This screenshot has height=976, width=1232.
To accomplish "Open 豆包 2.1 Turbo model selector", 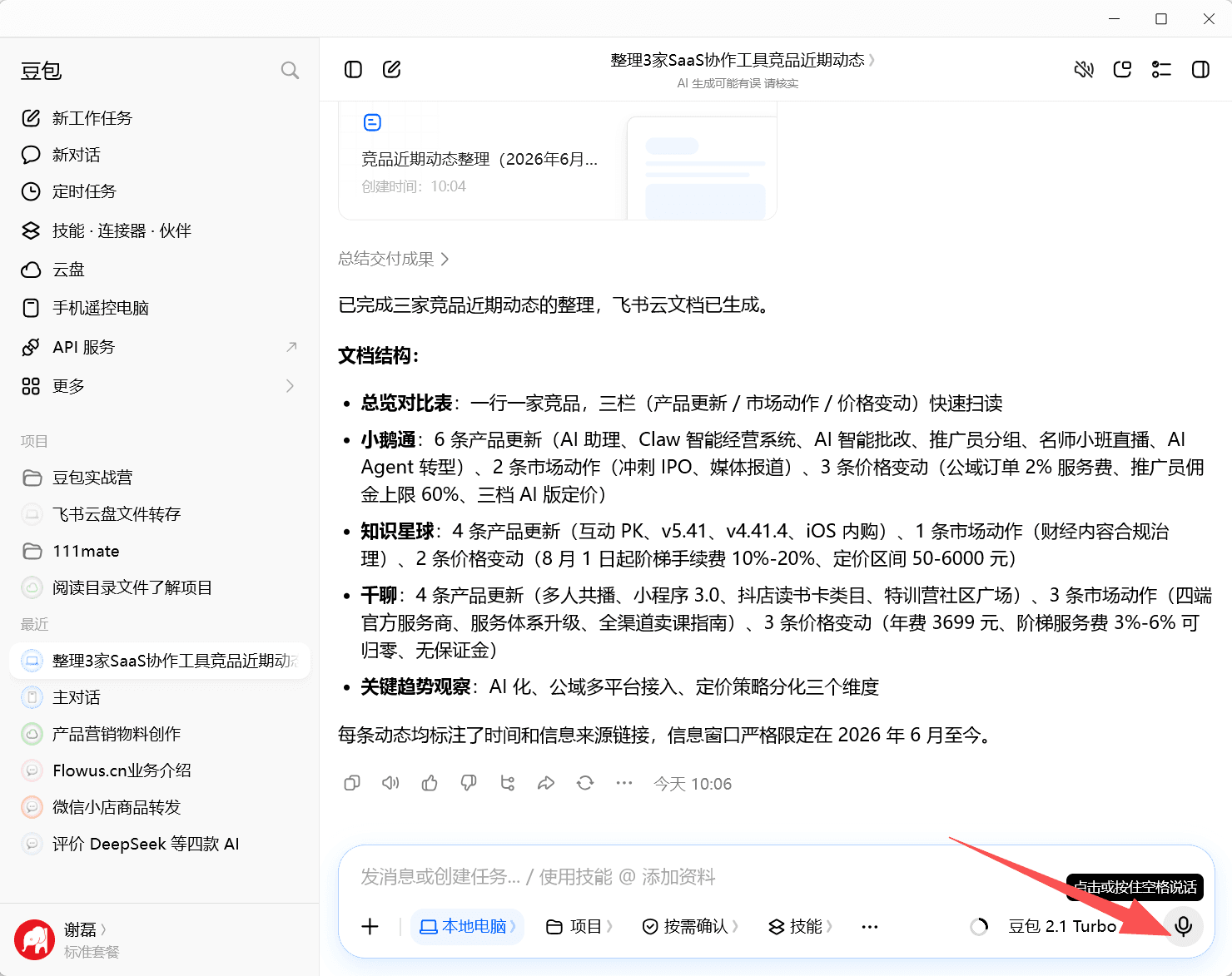I will coord(1062,926).
